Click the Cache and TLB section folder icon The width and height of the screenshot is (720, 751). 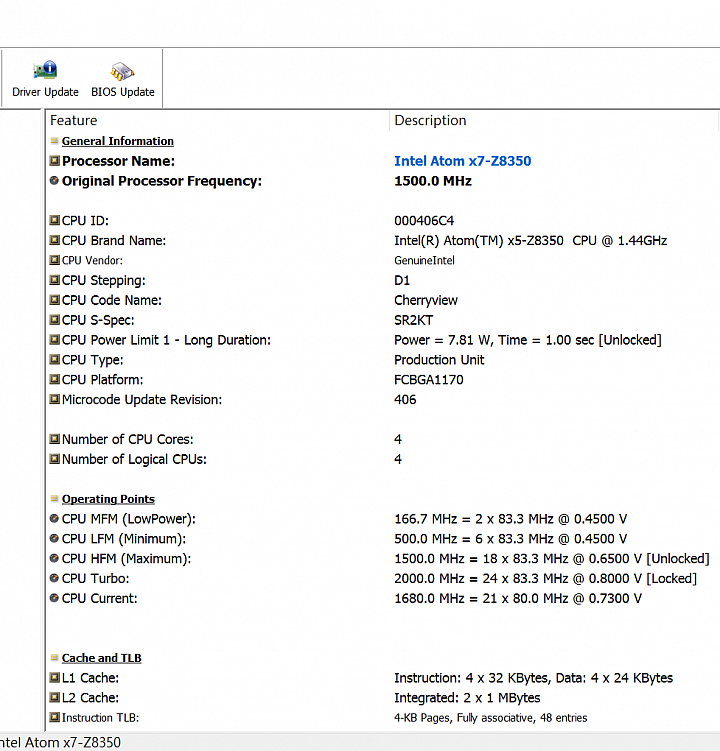click(x=55, y=658)
